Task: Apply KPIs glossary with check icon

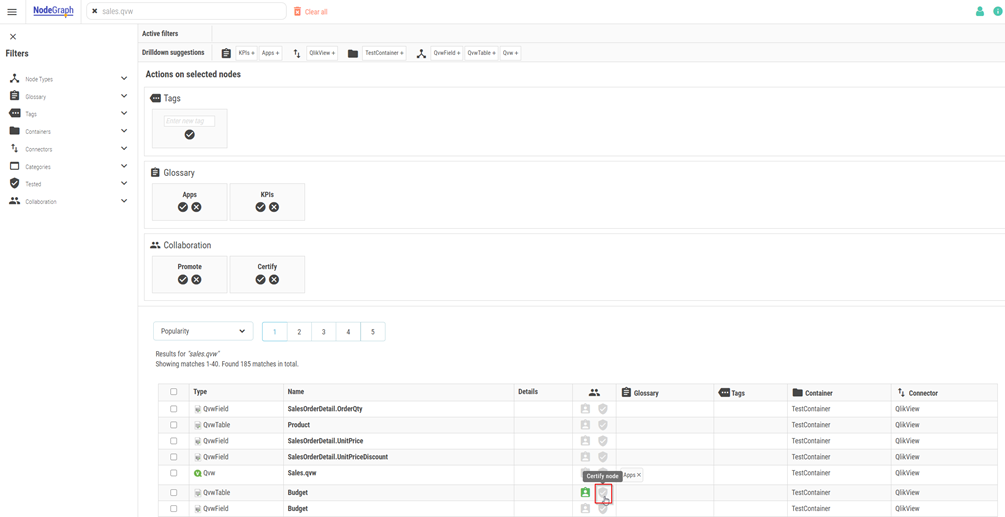Action: coord(260,207)
